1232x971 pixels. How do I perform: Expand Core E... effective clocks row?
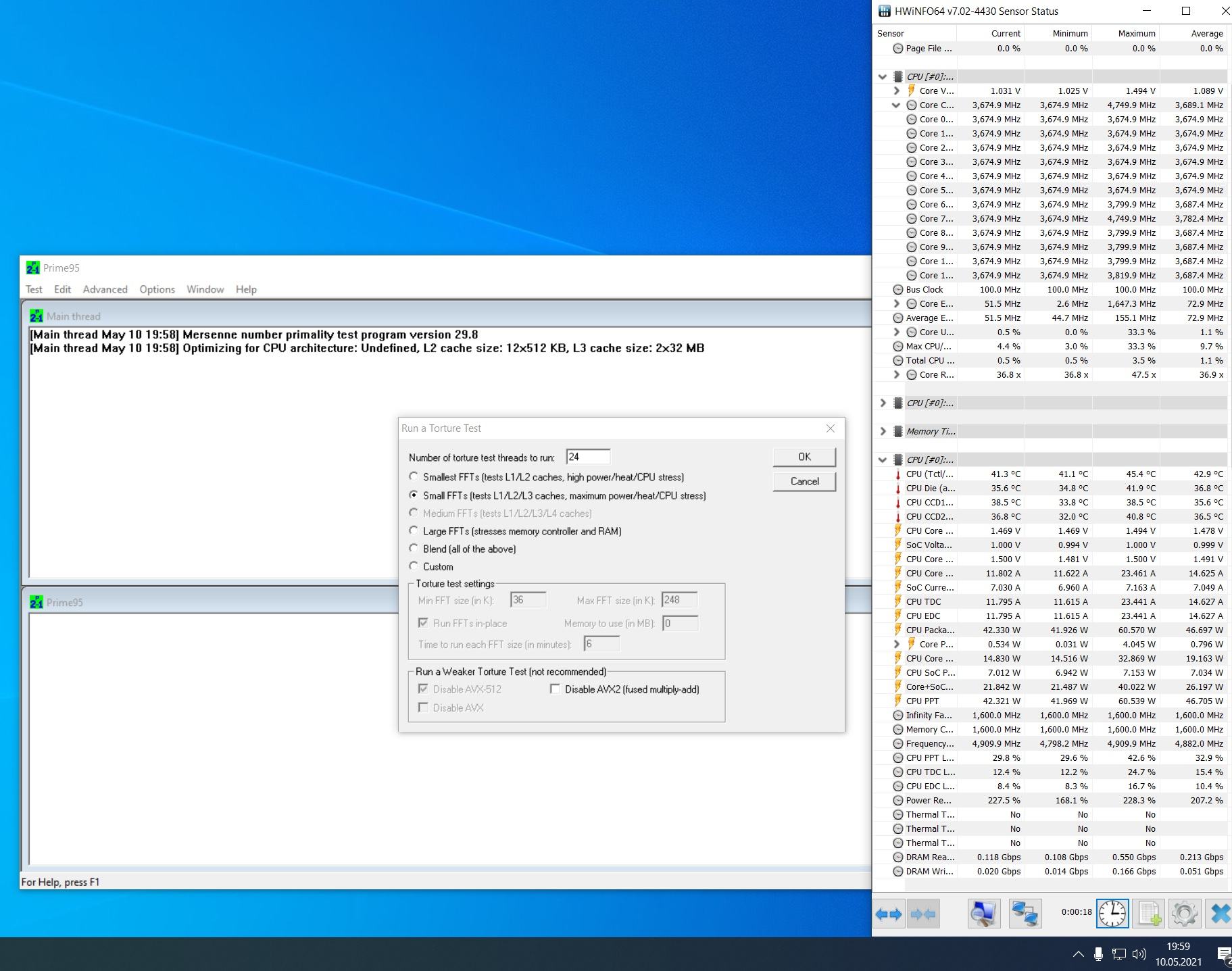point(896,304)
